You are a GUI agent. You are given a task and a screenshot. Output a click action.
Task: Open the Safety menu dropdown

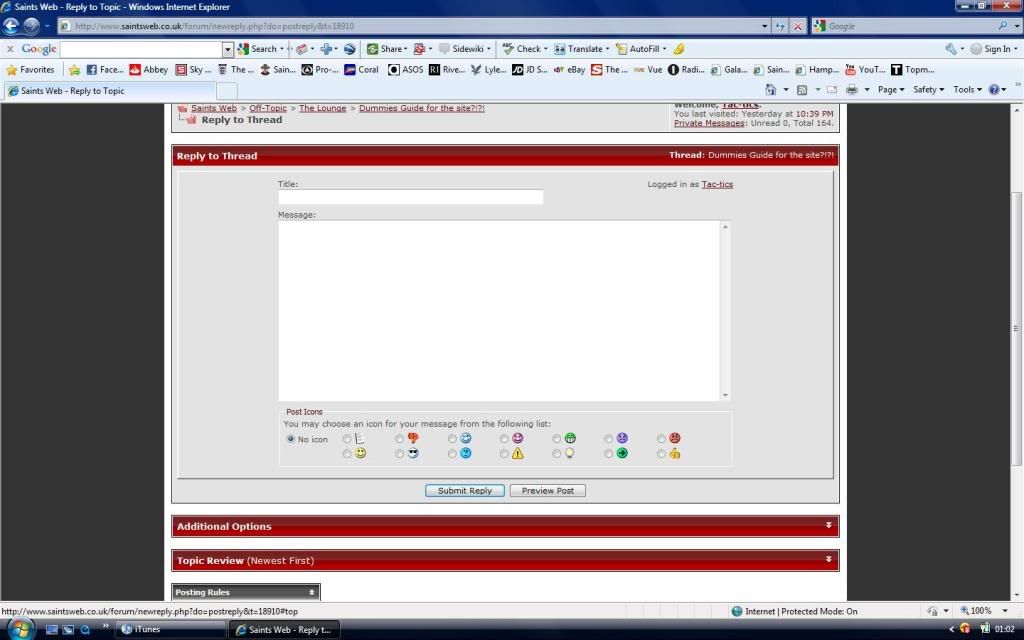click(928, 90)
